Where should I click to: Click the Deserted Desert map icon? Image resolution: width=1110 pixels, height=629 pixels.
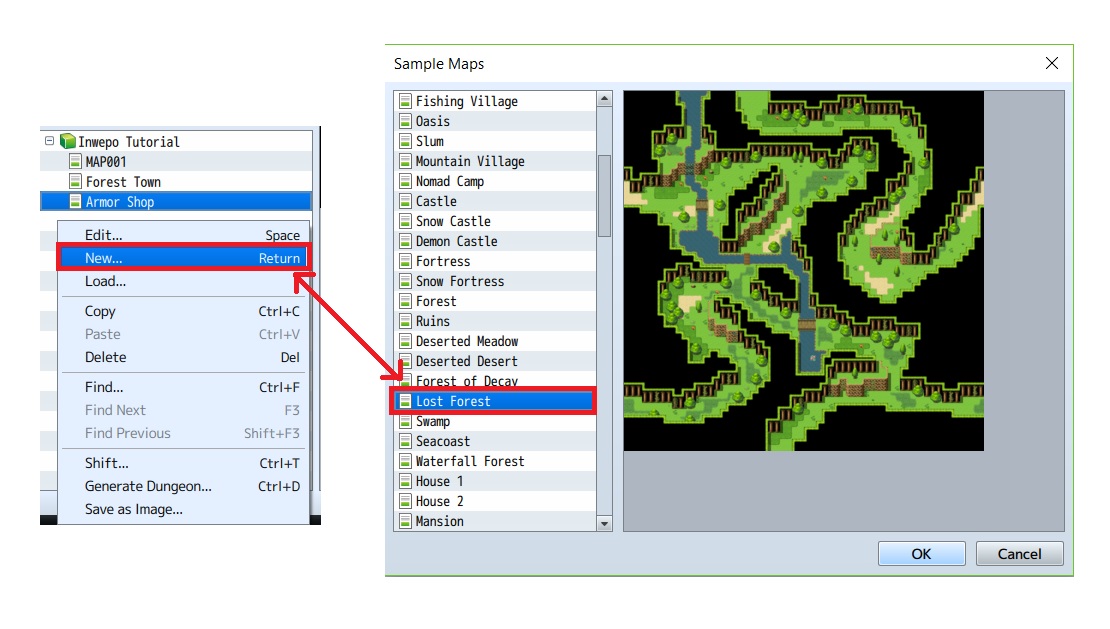pyautogui.click(x=405, y=361)
